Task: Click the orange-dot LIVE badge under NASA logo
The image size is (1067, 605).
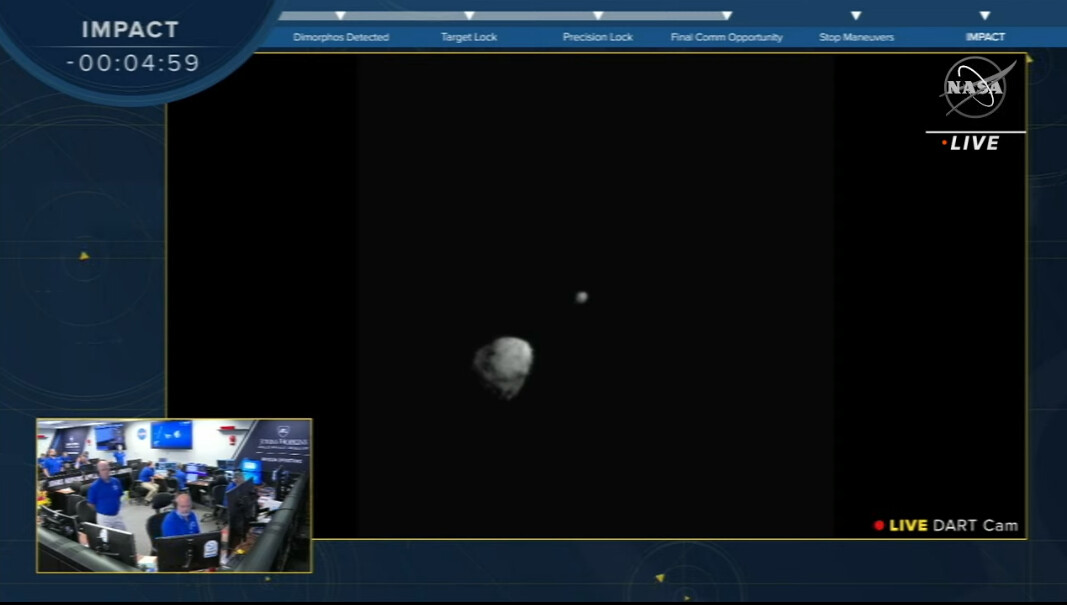Action: [970, 143]
